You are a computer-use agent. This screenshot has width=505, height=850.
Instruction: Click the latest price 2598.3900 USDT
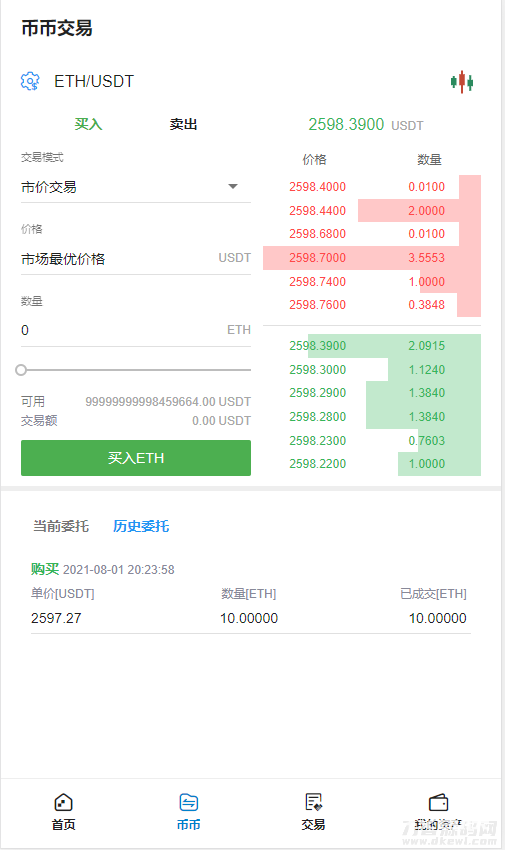(366, 125)
